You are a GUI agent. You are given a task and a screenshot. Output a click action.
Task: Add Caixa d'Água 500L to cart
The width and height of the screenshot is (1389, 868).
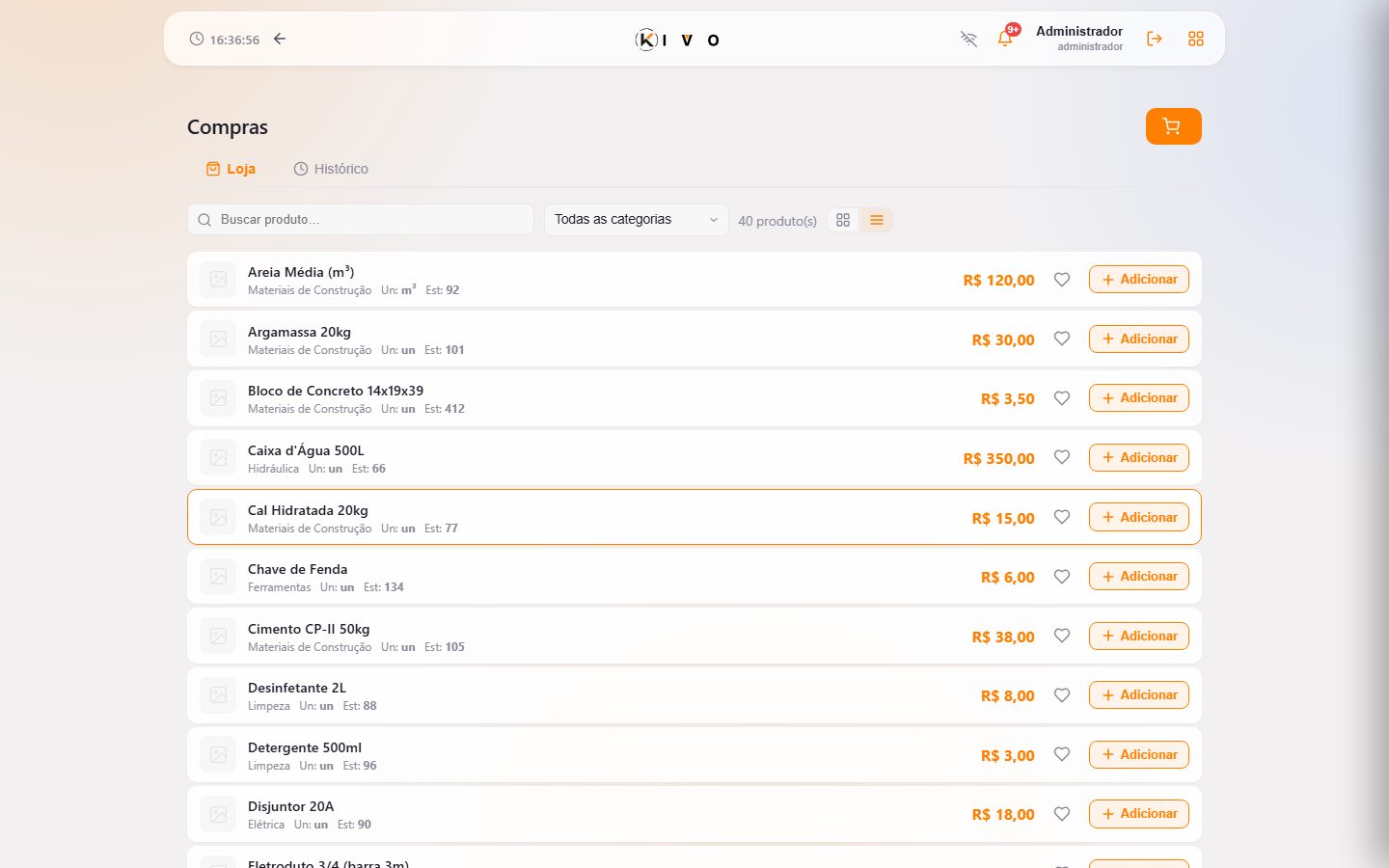[1139, 457]
